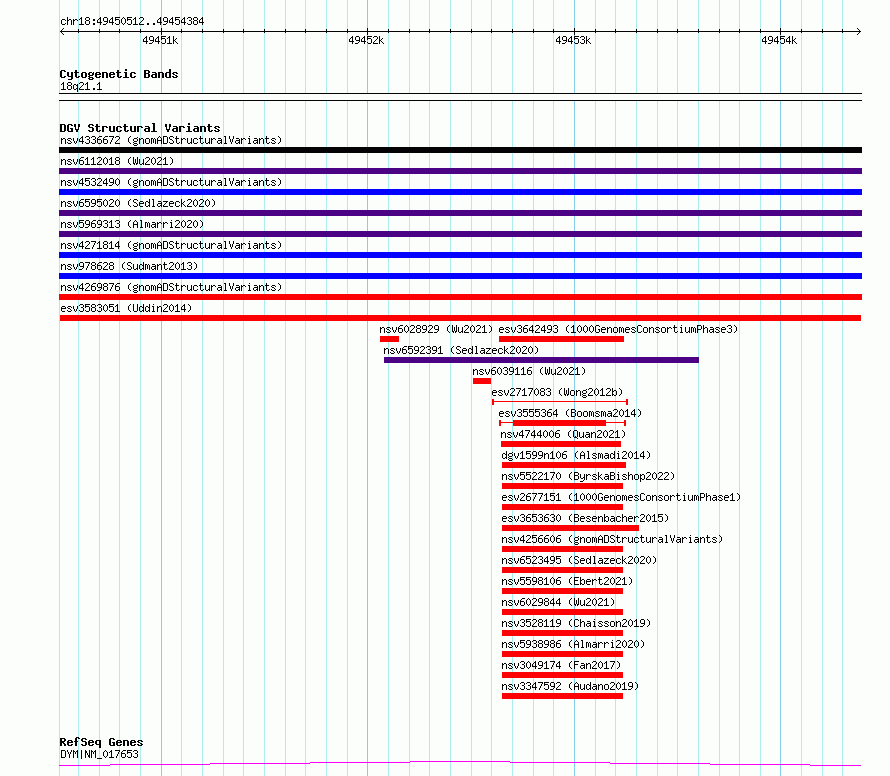Image resolution: width=890 pixels, height=776 pixels.
Task: Click nsv4271814 gnomADStructuralVariants label
Action: pyautogui.click(x=171, y=245)
